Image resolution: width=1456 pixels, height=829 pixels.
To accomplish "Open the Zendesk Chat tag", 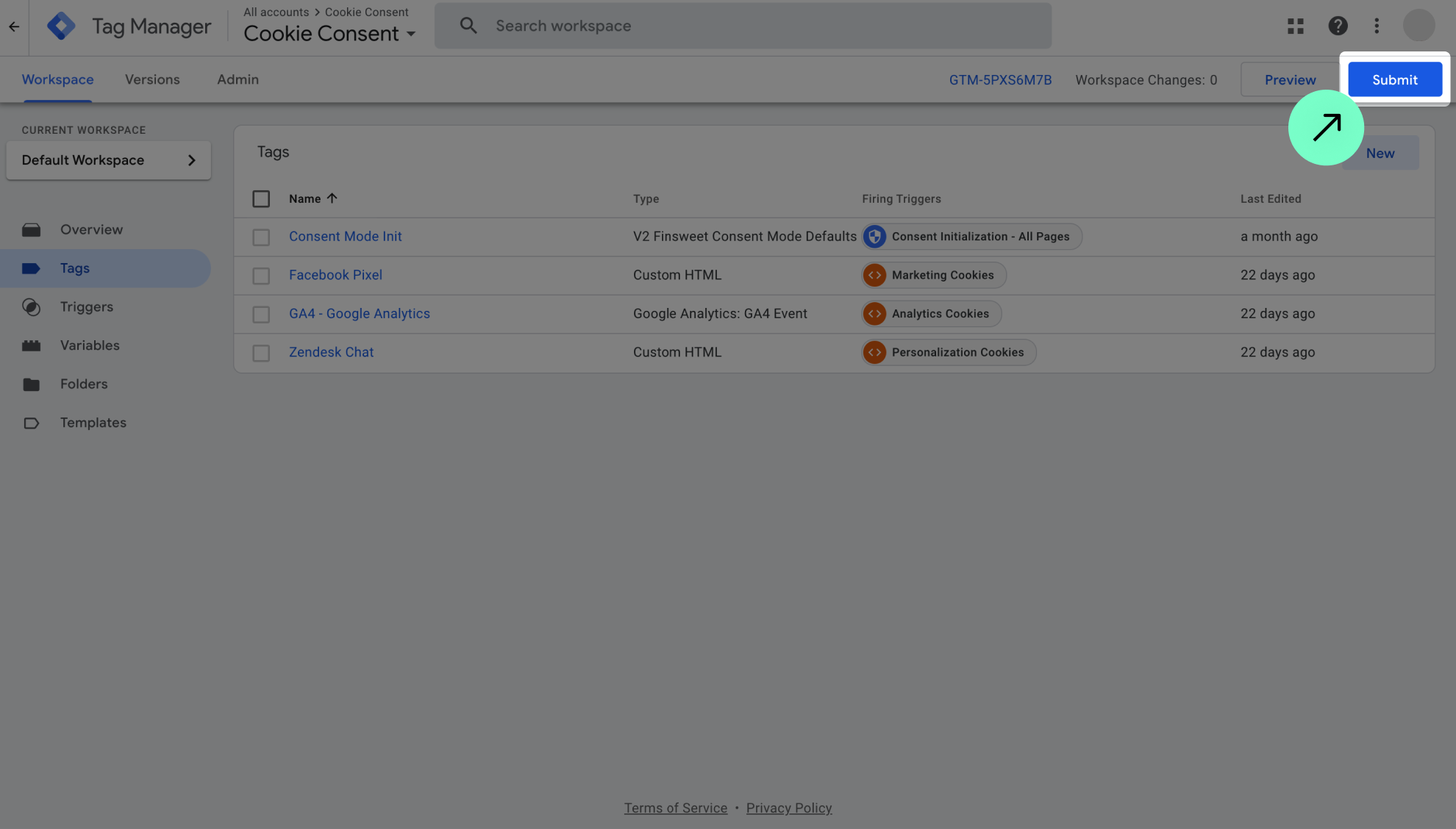I will tap(331, 353).
